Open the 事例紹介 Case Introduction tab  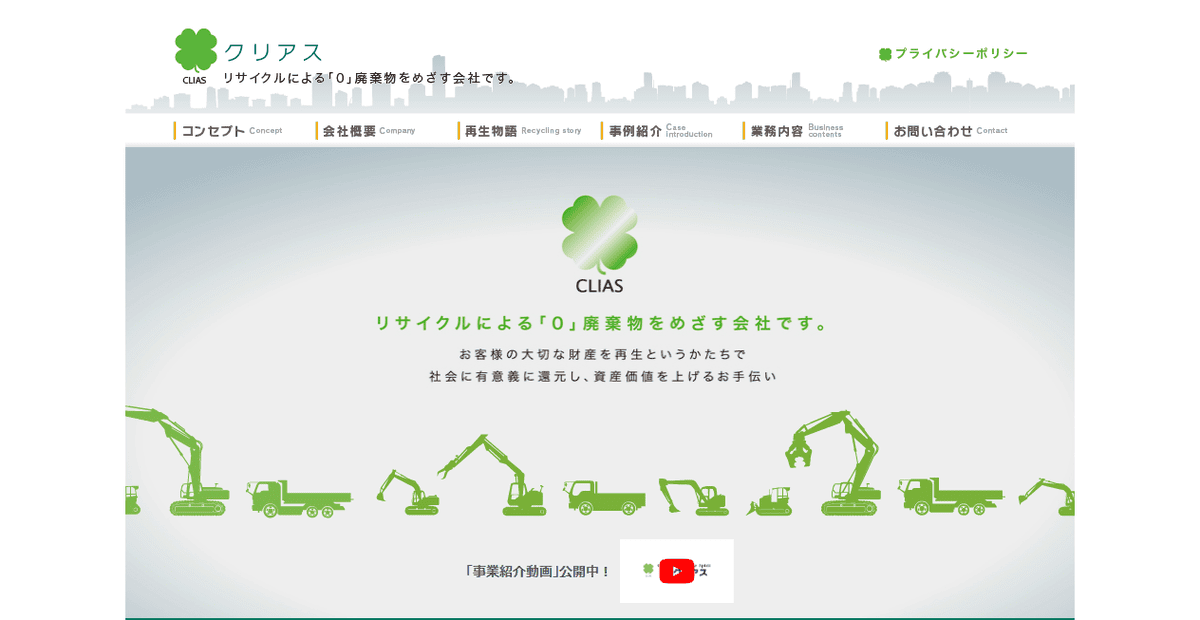(650, 129)
